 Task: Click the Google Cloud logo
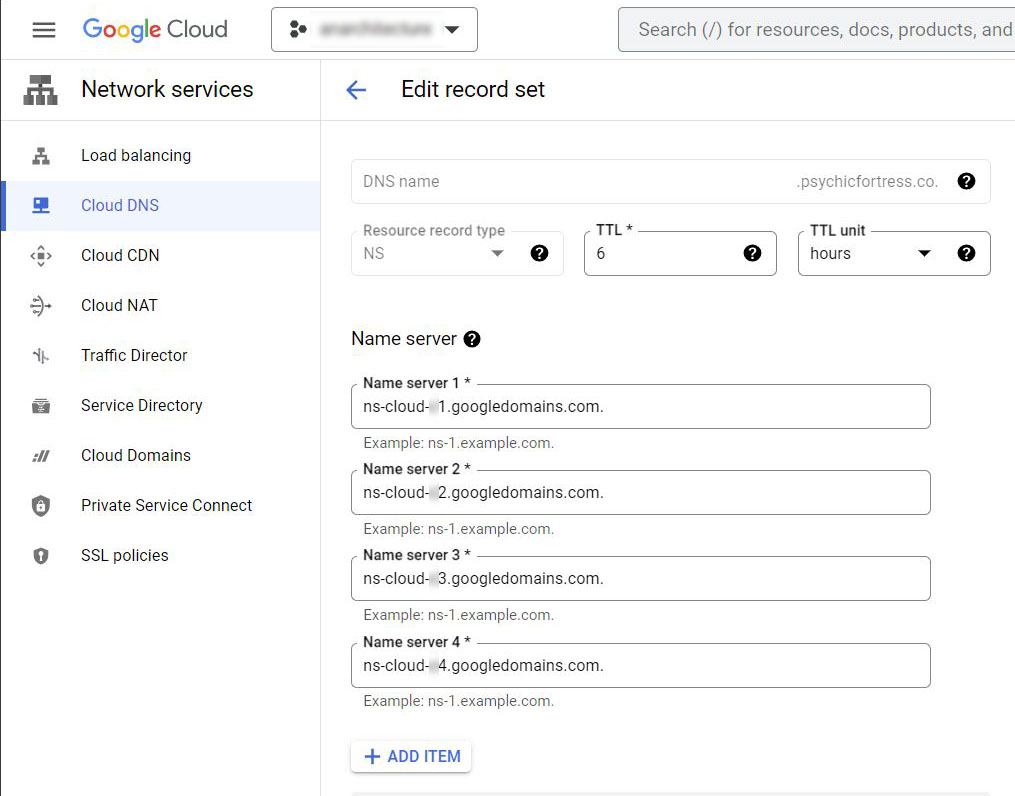155,30
